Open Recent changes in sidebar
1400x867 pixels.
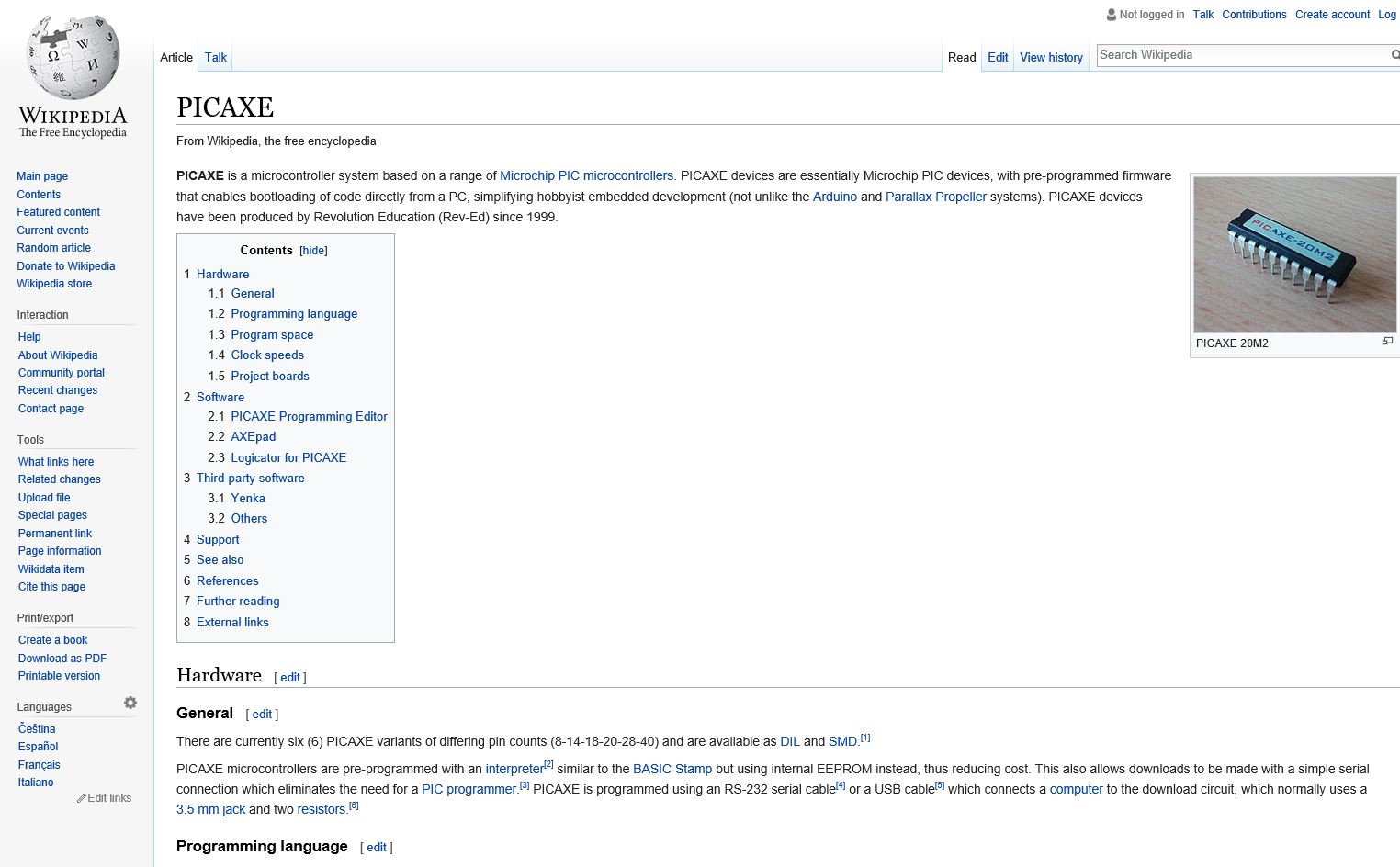[58, 390]
